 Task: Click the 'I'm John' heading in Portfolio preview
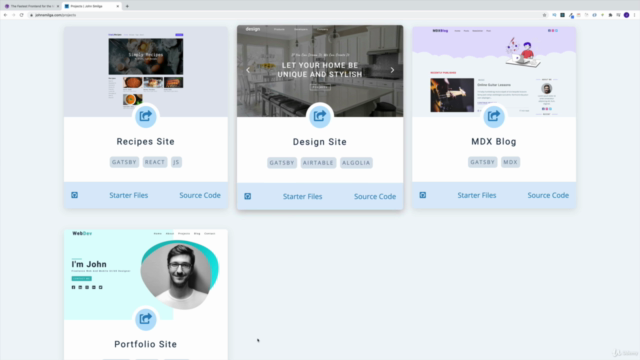pyautogui.click(x=89, y=264)
